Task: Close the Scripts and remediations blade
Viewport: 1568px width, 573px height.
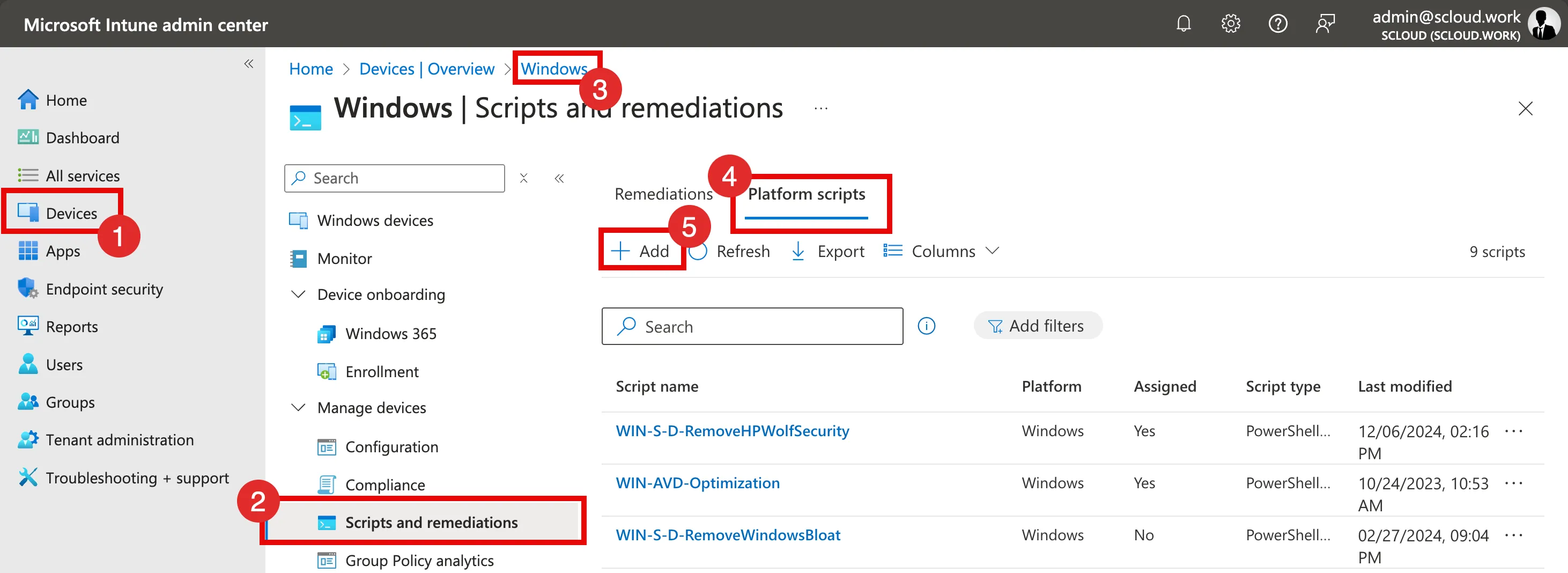Action: (1525, 108)
